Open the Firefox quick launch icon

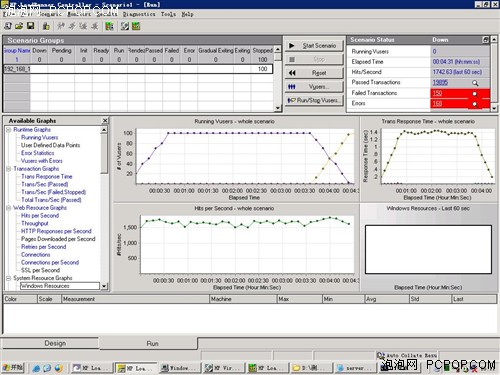59,368
